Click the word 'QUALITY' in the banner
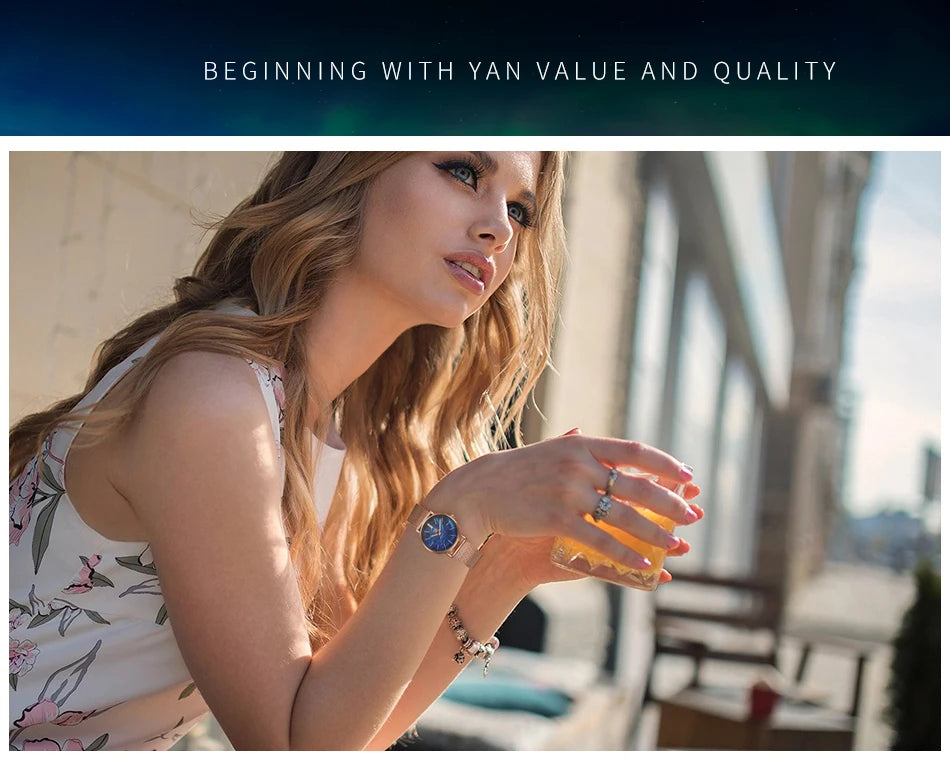The width and height of the screenshot is (950, 765). coord(775,71)
